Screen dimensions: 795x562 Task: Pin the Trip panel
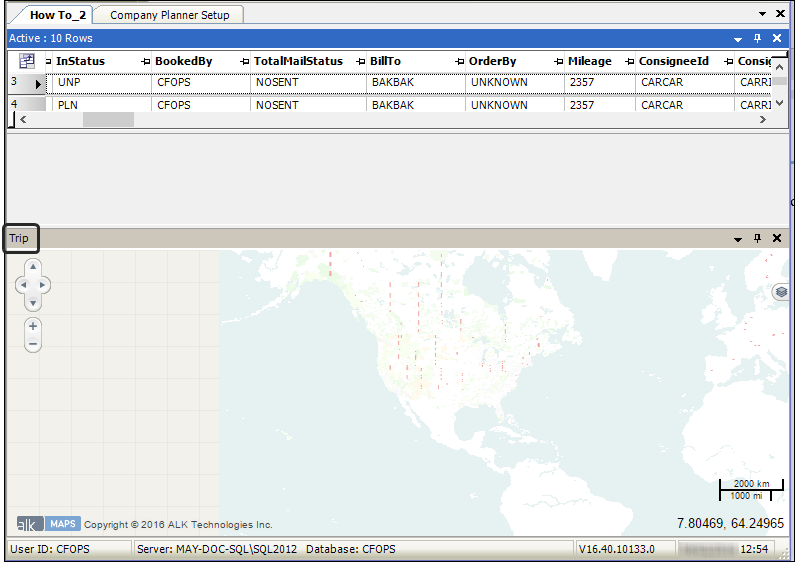(757, 239)
